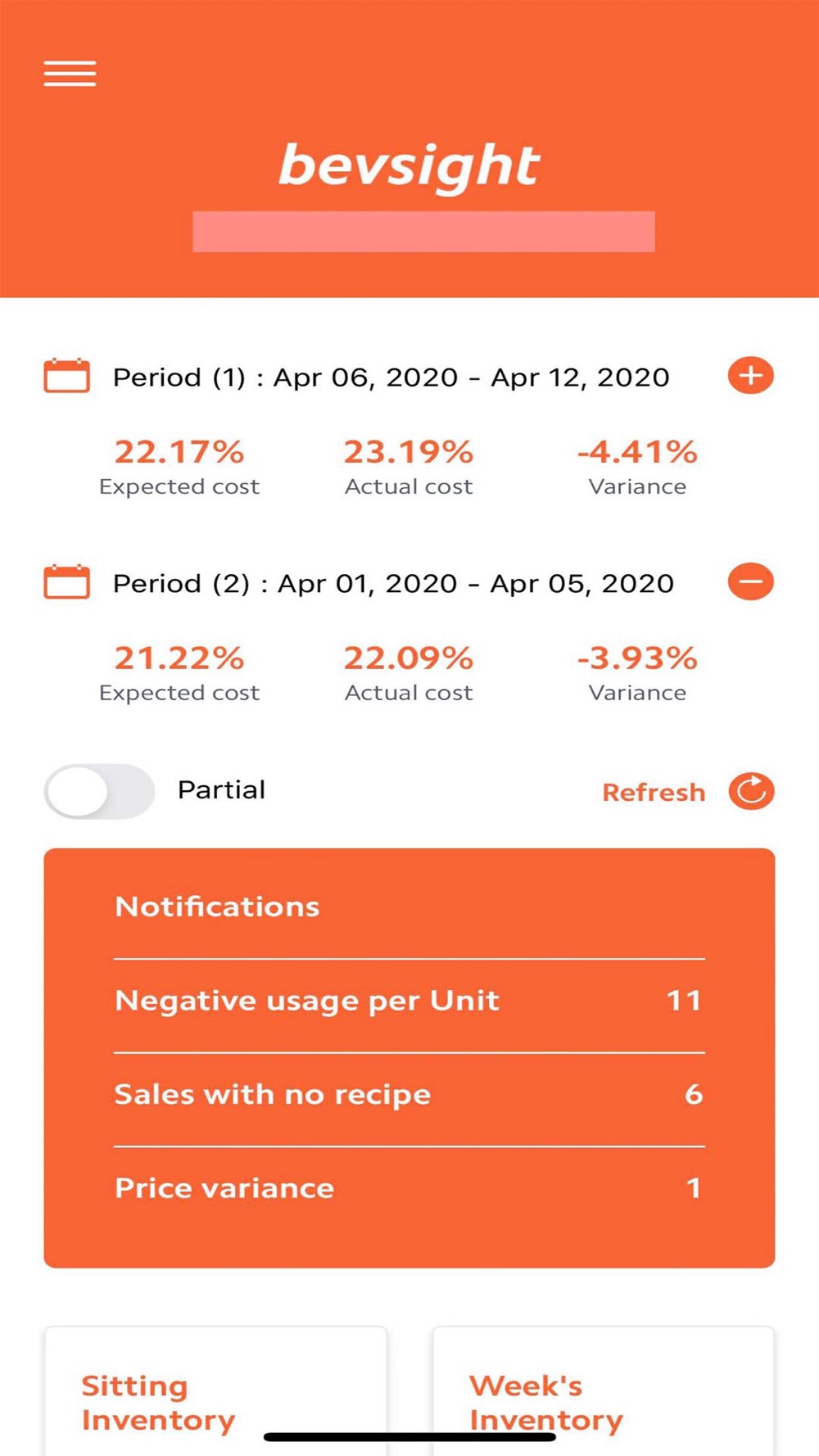Tap the bevsight logo title
Viewport: 819px width, 1456px height.
click(x=409, y=166)
